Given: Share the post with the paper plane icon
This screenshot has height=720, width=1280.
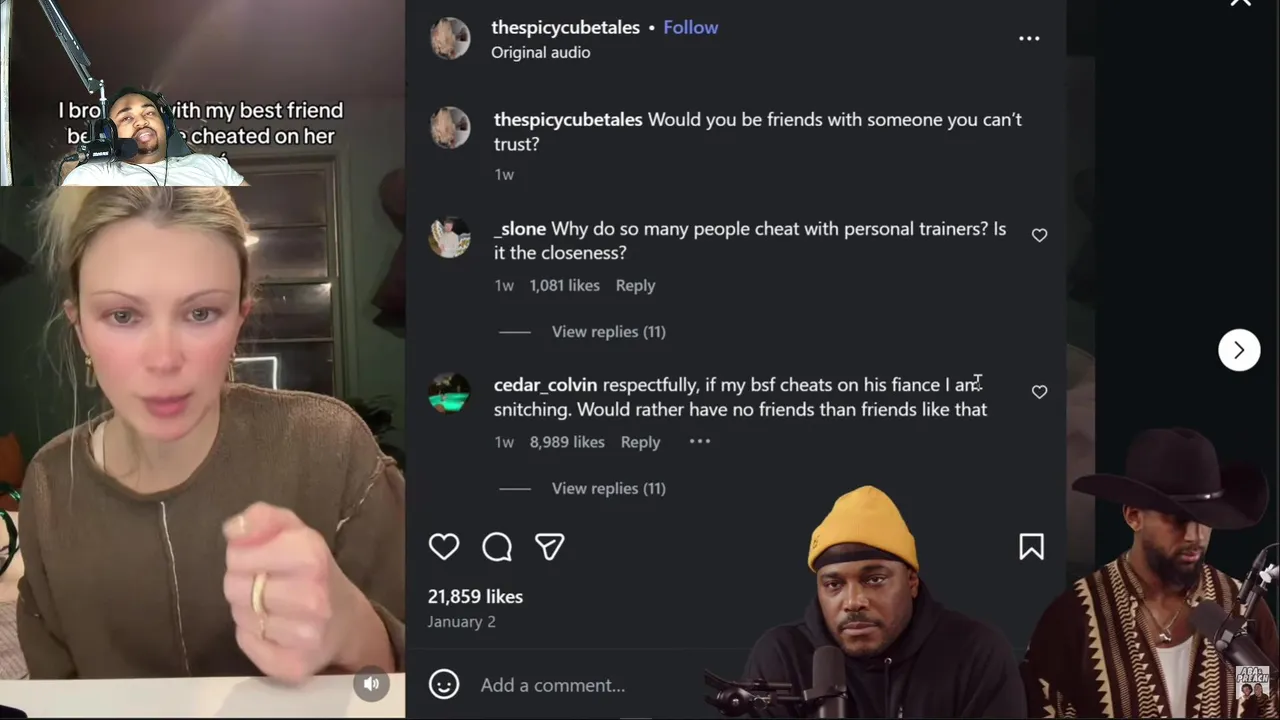Looking at the screenshot, I should (550, 546).
